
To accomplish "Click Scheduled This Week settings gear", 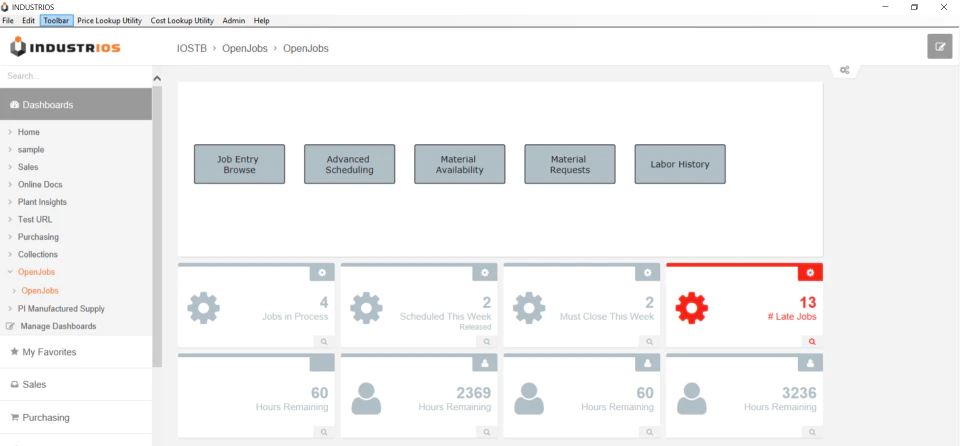I will pyautogui.click(x=485, y=273).
